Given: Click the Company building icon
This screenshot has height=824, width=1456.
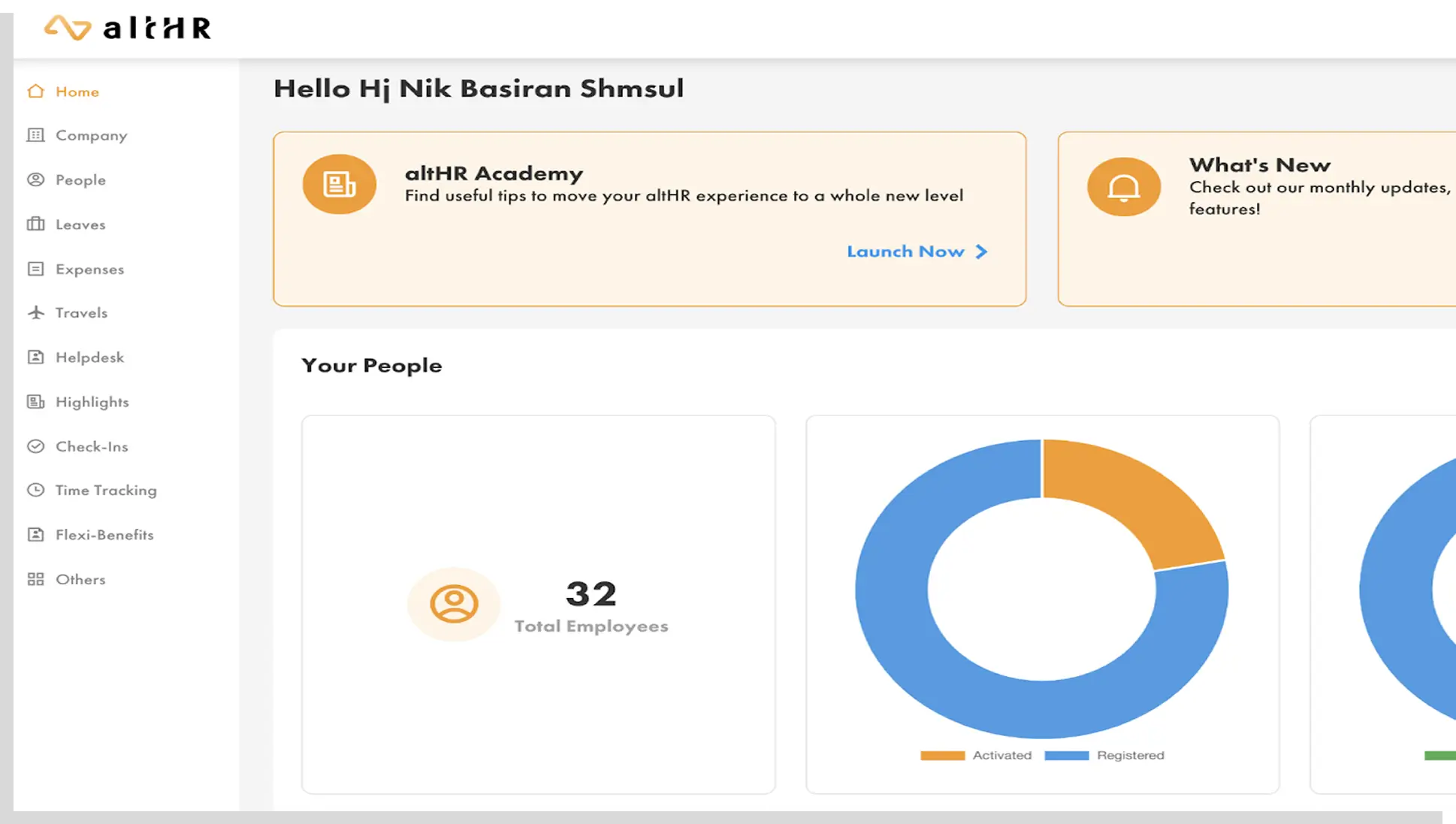Looking at the screenshot, I should pos(35,135).
